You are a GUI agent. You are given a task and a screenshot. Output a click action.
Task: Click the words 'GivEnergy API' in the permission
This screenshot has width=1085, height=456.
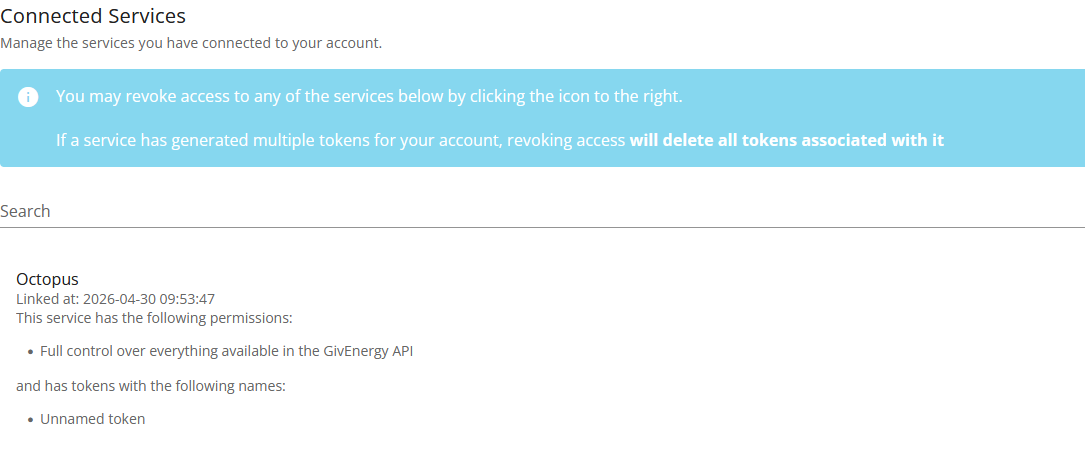(x=368, y=351)
